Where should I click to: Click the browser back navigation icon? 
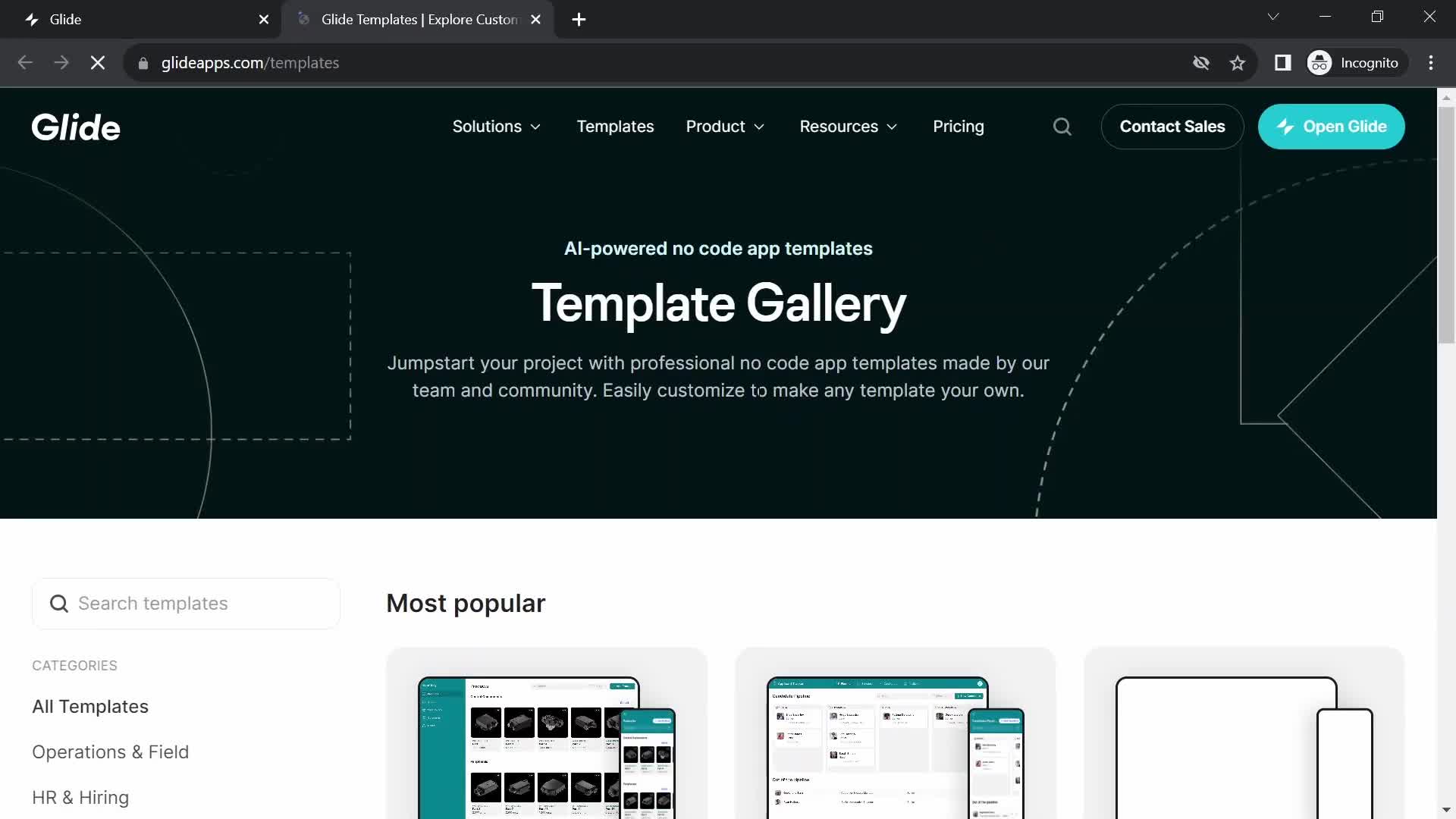pyautogui.click(x=24, y=62)
